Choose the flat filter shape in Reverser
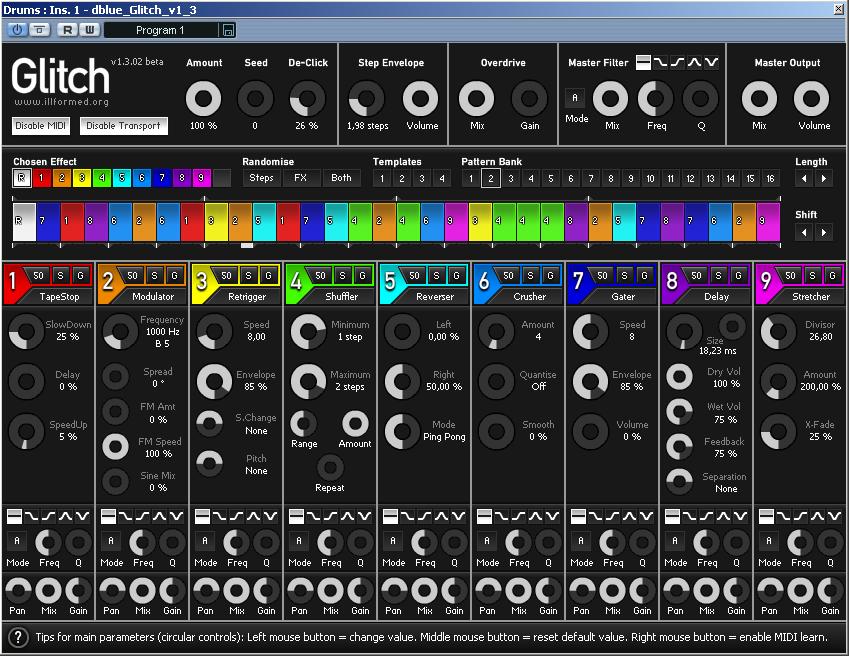The height and width of the screenshot is (656, 849). tap(390, 516)
